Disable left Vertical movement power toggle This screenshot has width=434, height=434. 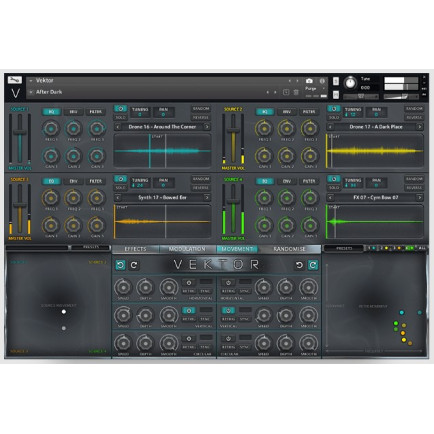(189, 310)
